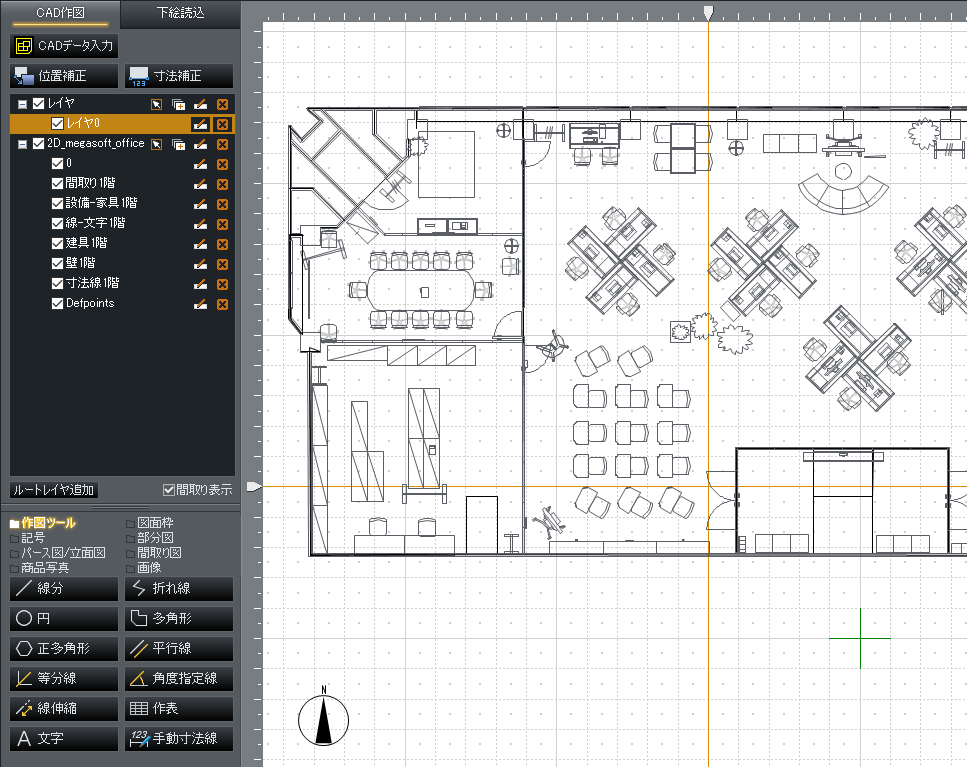Open the 作表 table creation tool
967x767 pixels.
pos(178,709)
